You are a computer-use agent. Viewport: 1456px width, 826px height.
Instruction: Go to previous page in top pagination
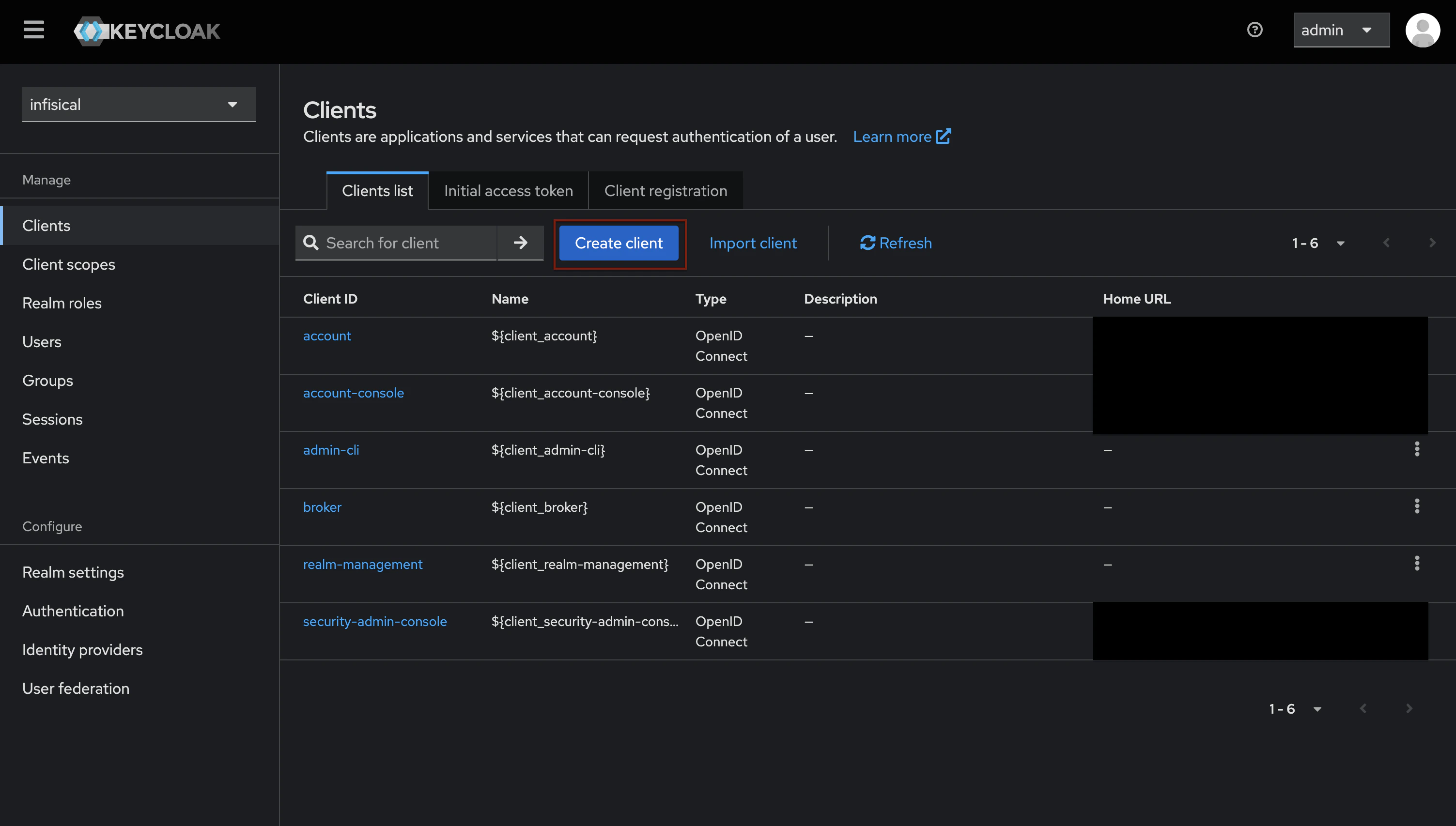(1386, 243)
